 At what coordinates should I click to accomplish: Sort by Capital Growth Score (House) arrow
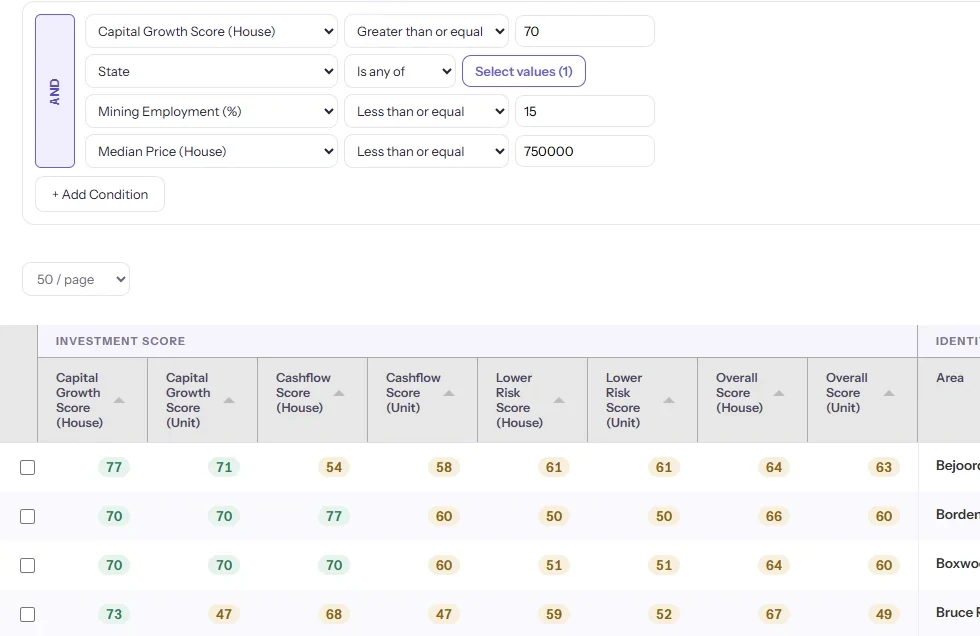click(x=119, y=400)
